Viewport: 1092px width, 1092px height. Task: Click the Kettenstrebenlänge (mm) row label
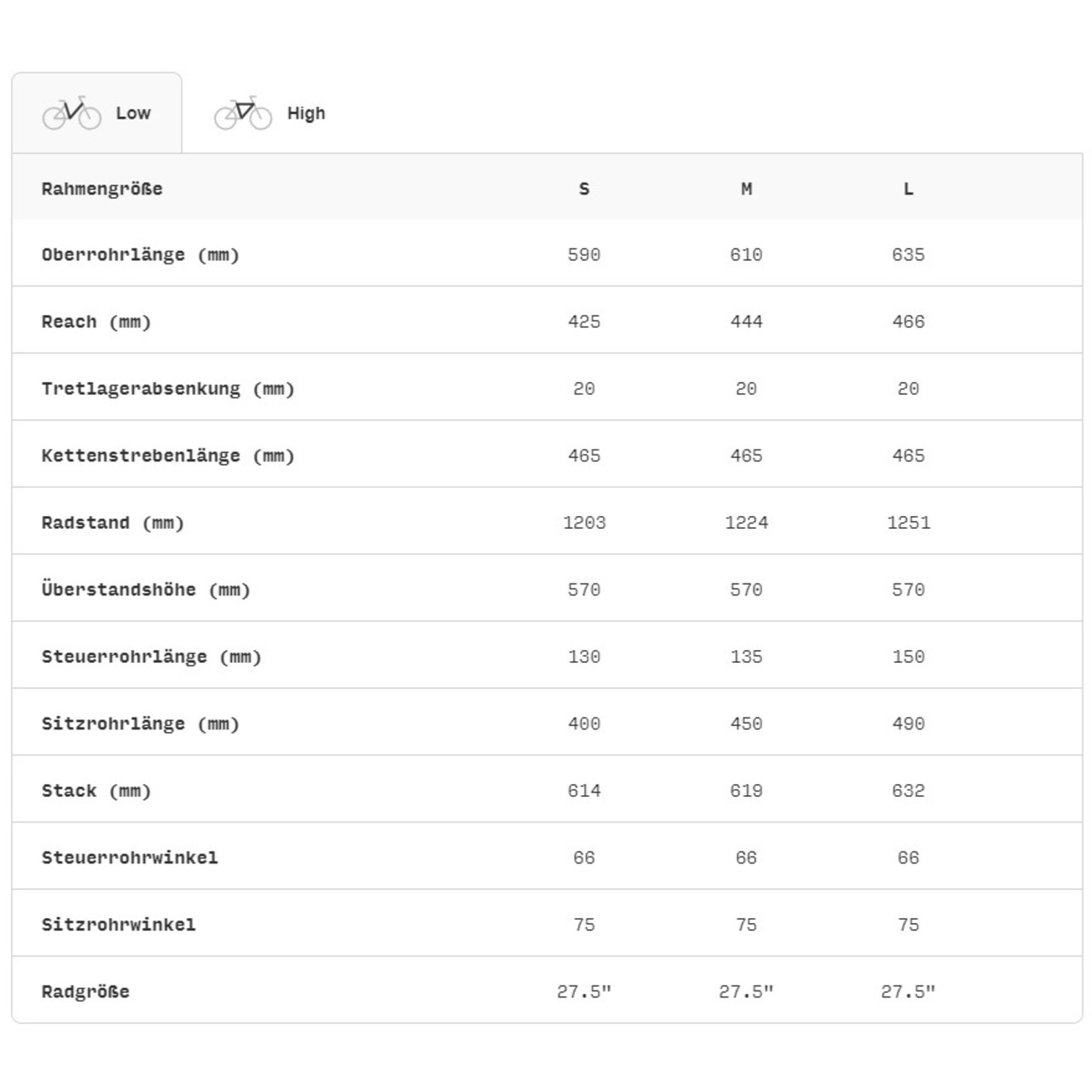(x=167, y=456)
